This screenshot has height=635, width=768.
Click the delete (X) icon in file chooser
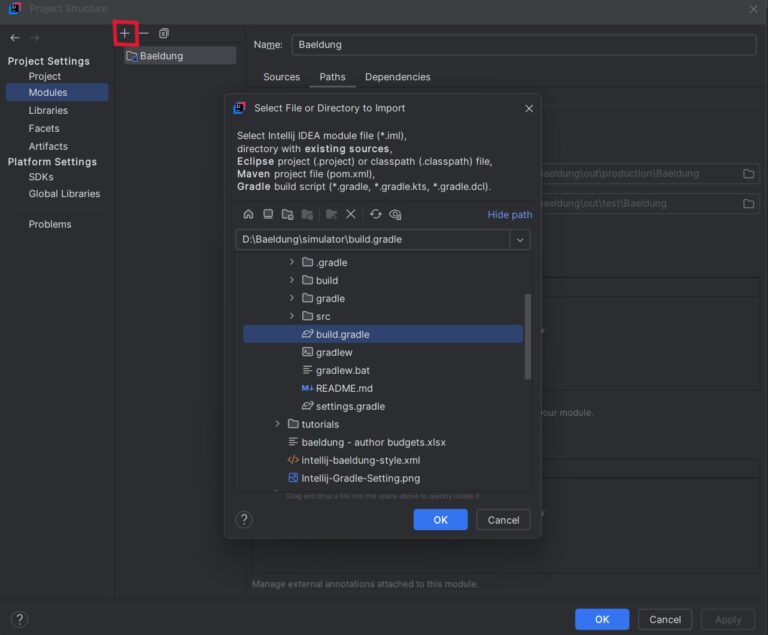click(x=351, y=214)
